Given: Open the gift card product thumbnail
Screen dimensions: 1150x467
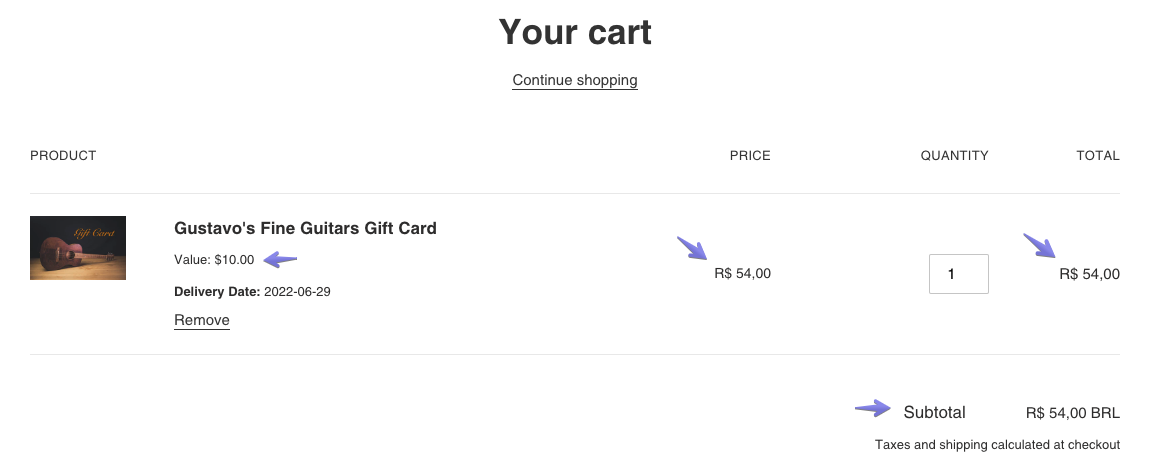Looking at the screenshot, I should click(78, 248).
